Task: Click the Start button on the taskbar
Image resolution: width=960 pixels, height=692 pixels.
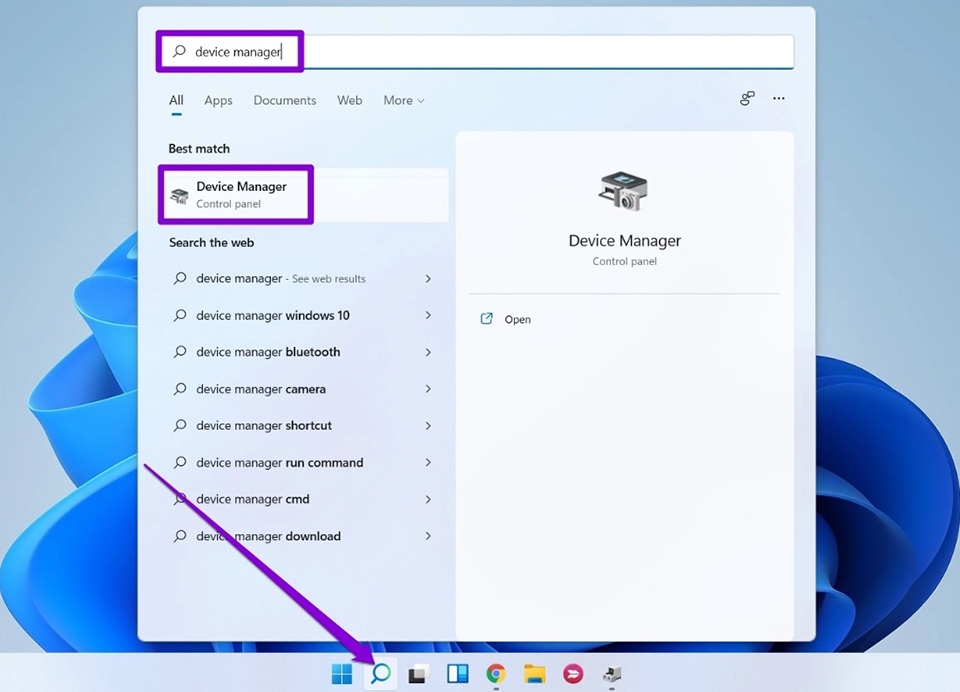Action: (341, 674)
